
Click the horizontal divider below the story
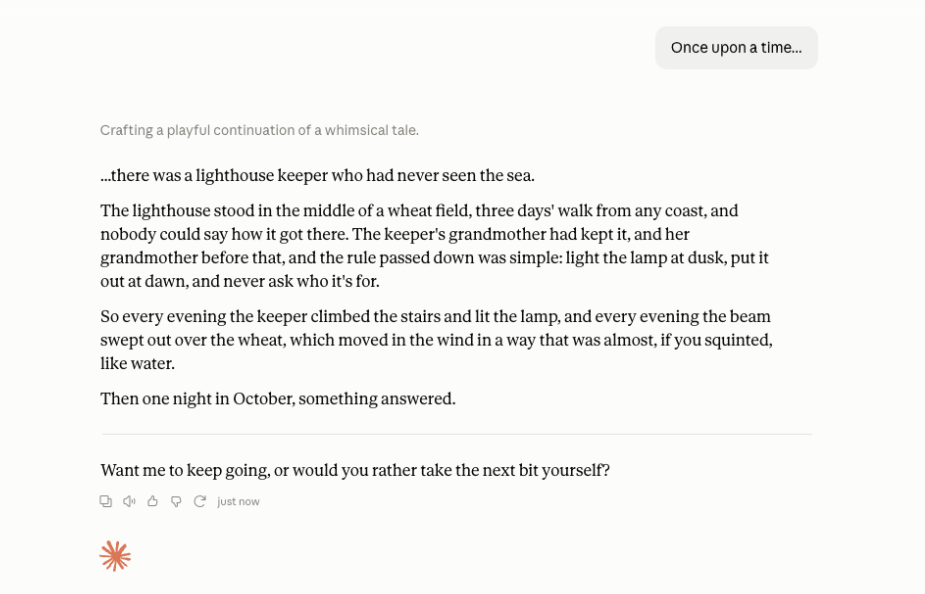pos(457,435)
